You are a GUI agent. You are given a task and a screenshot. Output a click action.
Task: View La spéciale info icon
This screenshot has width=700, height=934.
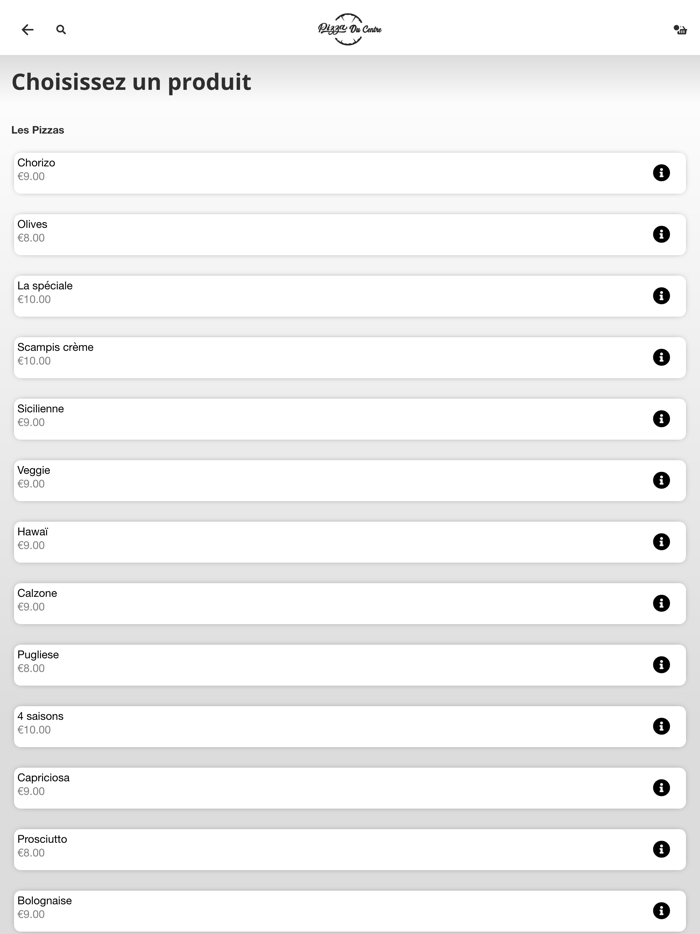coord(661,296)
